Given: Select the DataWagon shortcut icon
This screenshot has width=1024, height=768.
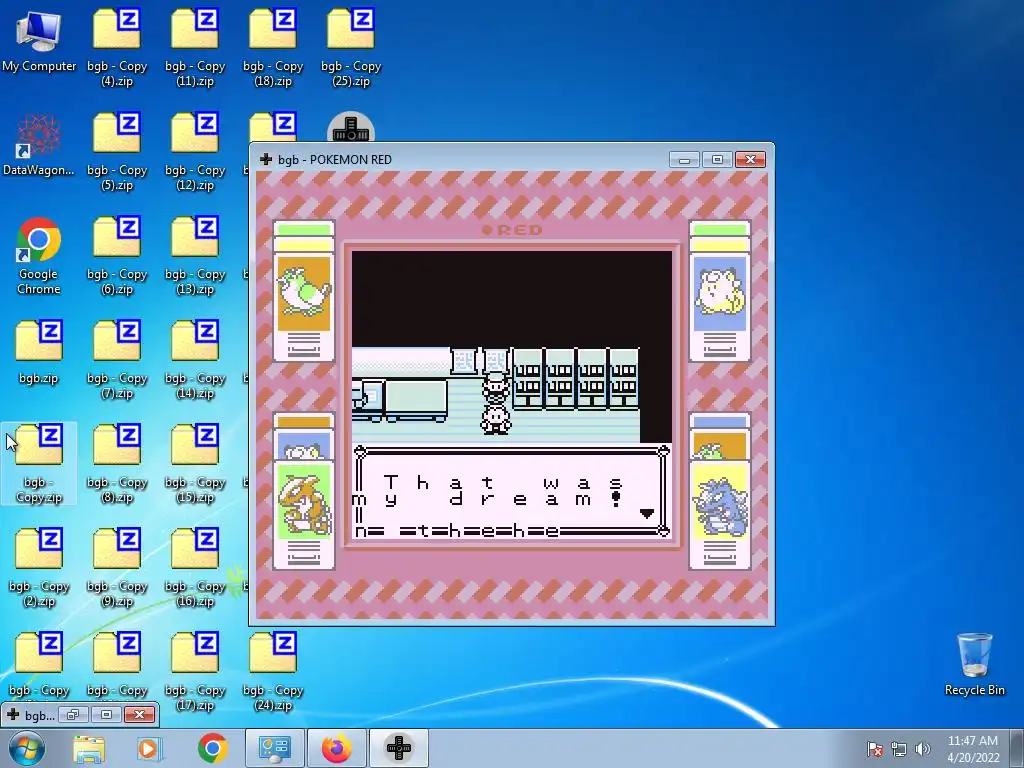Looking at the screenshot, I should tap(39, 145).
